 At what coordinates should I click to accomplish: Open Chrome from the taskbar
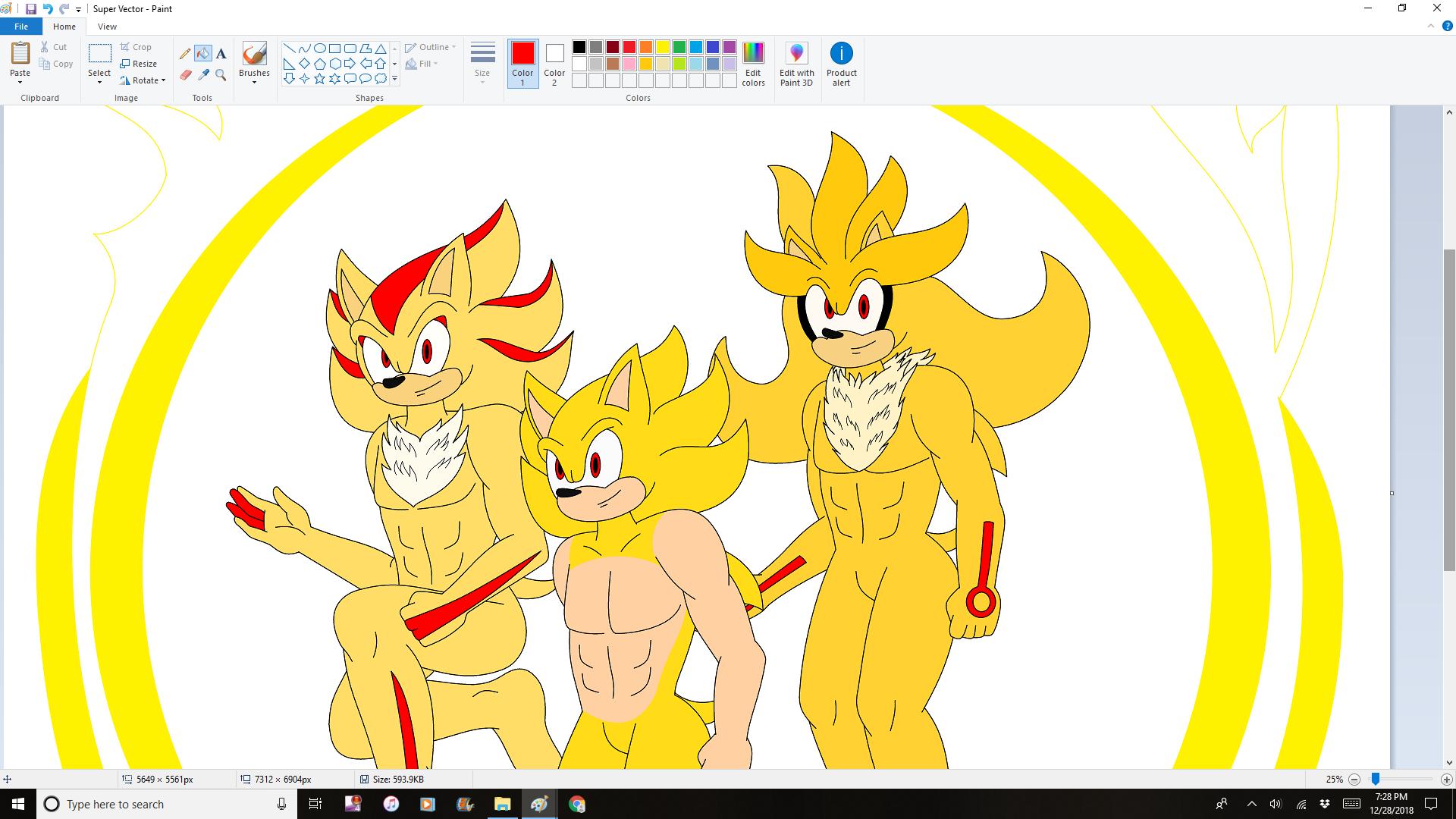click(577, 804)
